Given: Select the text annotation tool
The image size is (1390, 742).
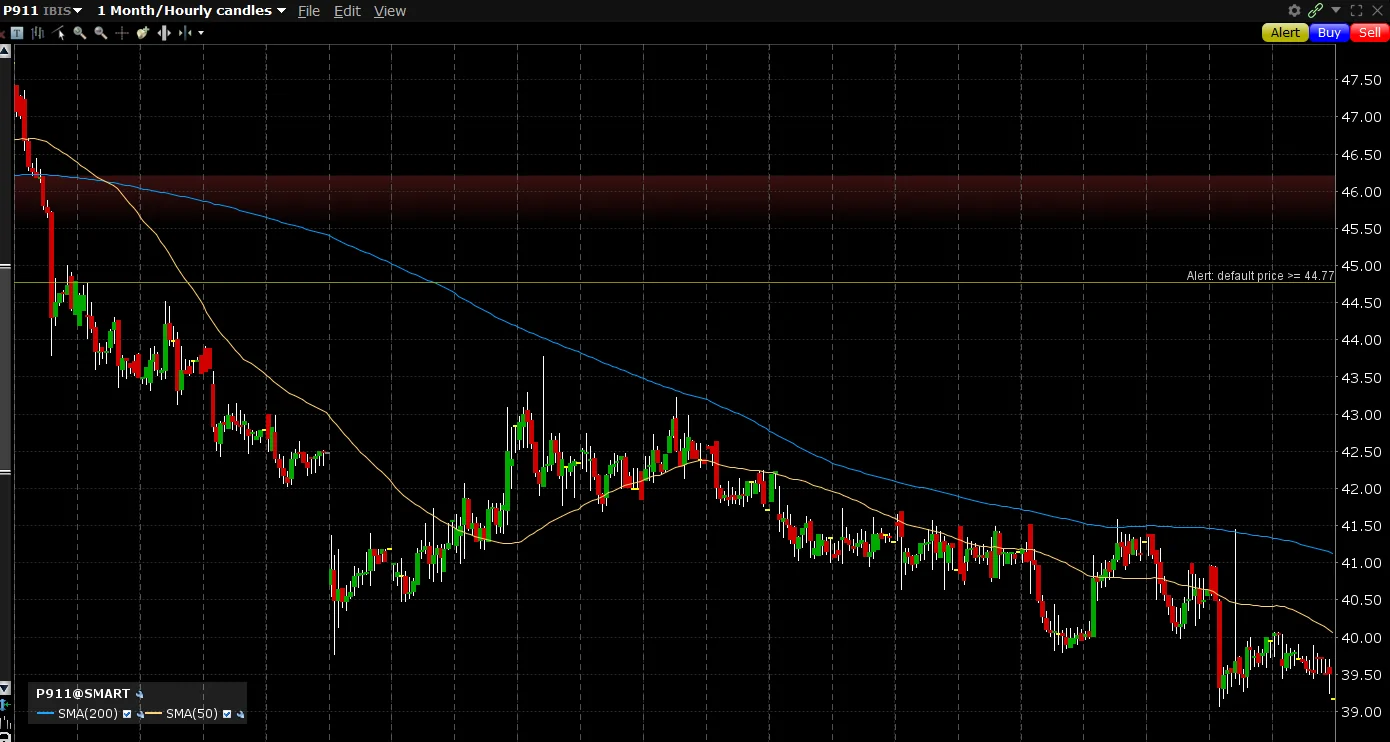Looking at the screenshot, I should tap(17, 33).
